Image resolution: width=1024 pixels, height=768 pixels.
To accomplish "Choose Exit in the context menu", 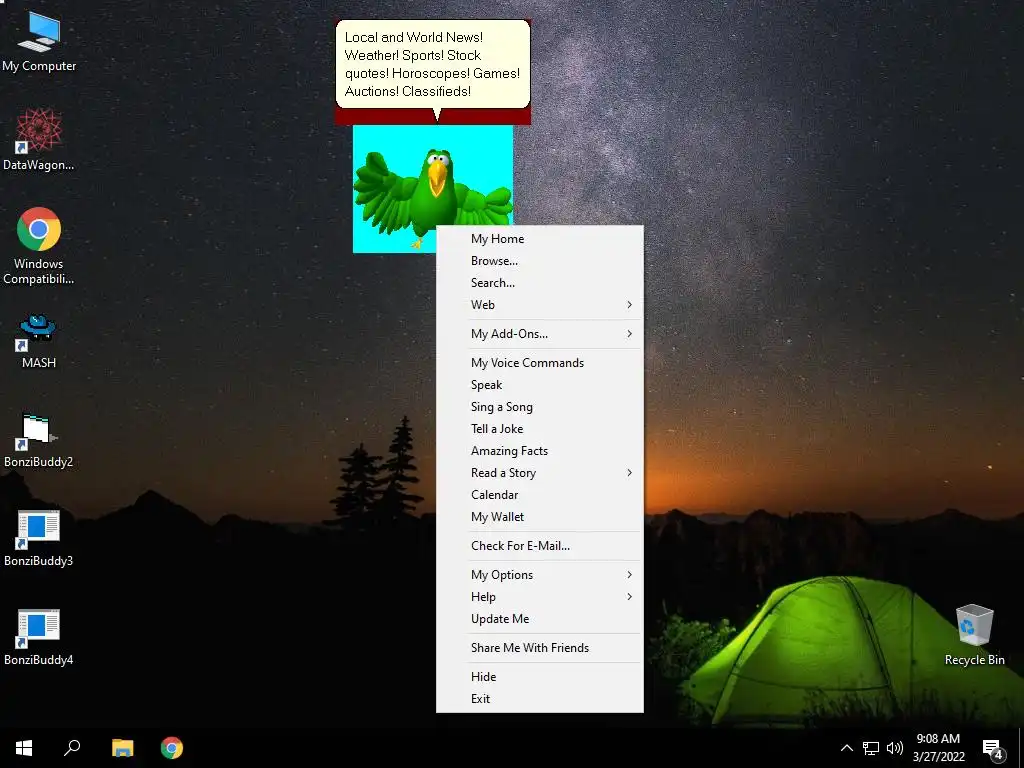I will pos(539,699).
